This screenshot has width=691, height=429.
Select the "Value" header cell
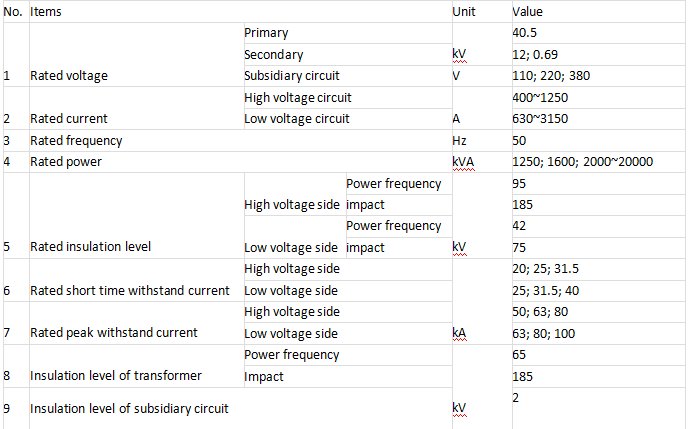click(x=527, y=12)
